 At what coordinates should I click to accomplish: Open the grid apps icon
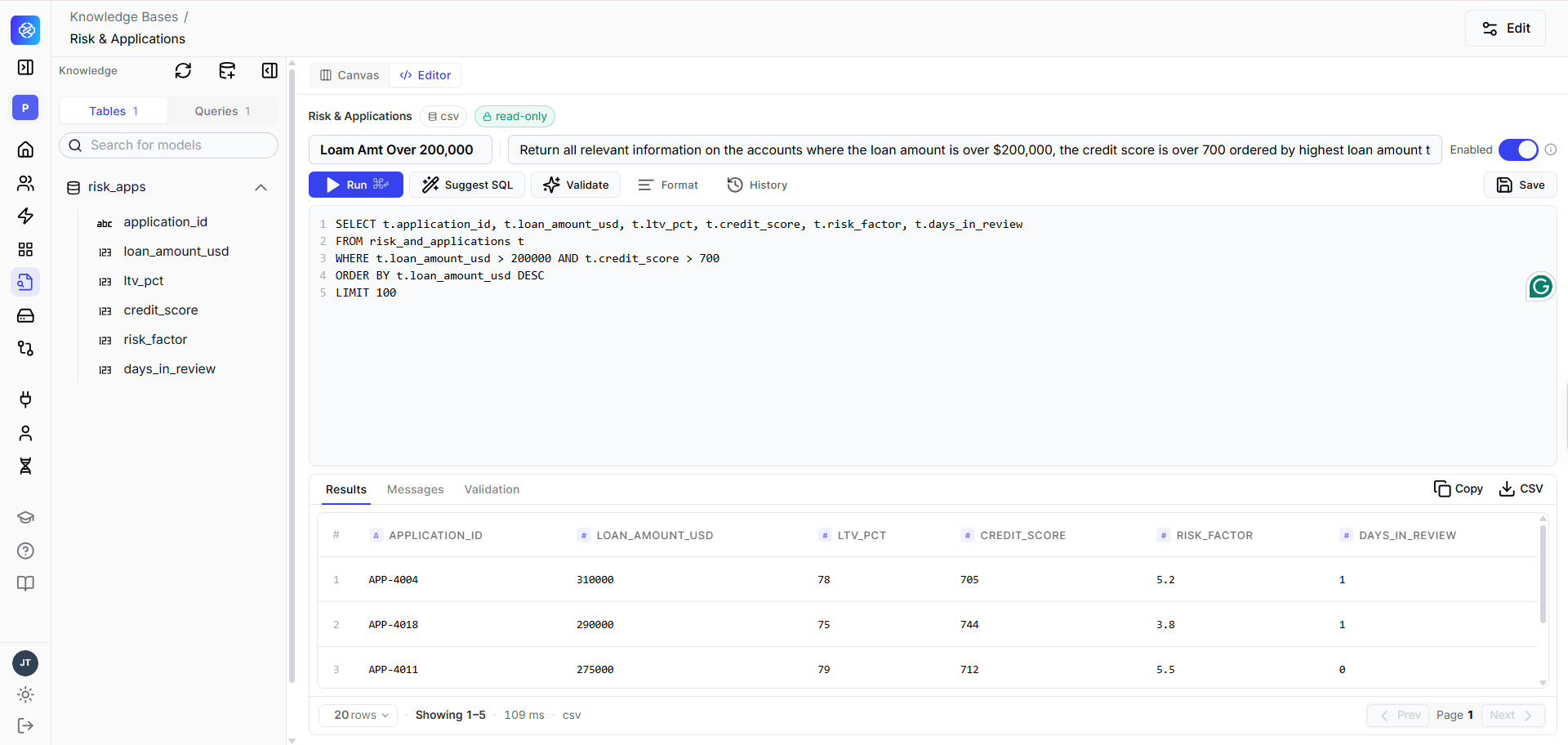pos(25,249)
